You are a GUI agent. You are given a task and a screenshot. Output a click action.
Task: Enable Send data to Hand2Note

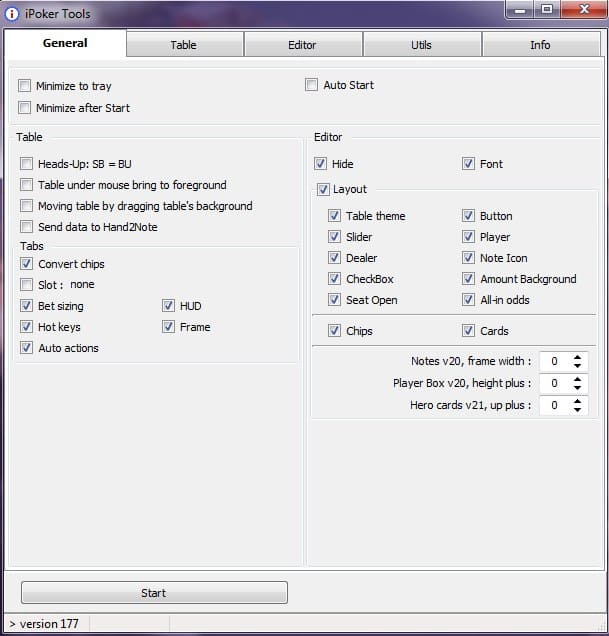click(26, 226)
